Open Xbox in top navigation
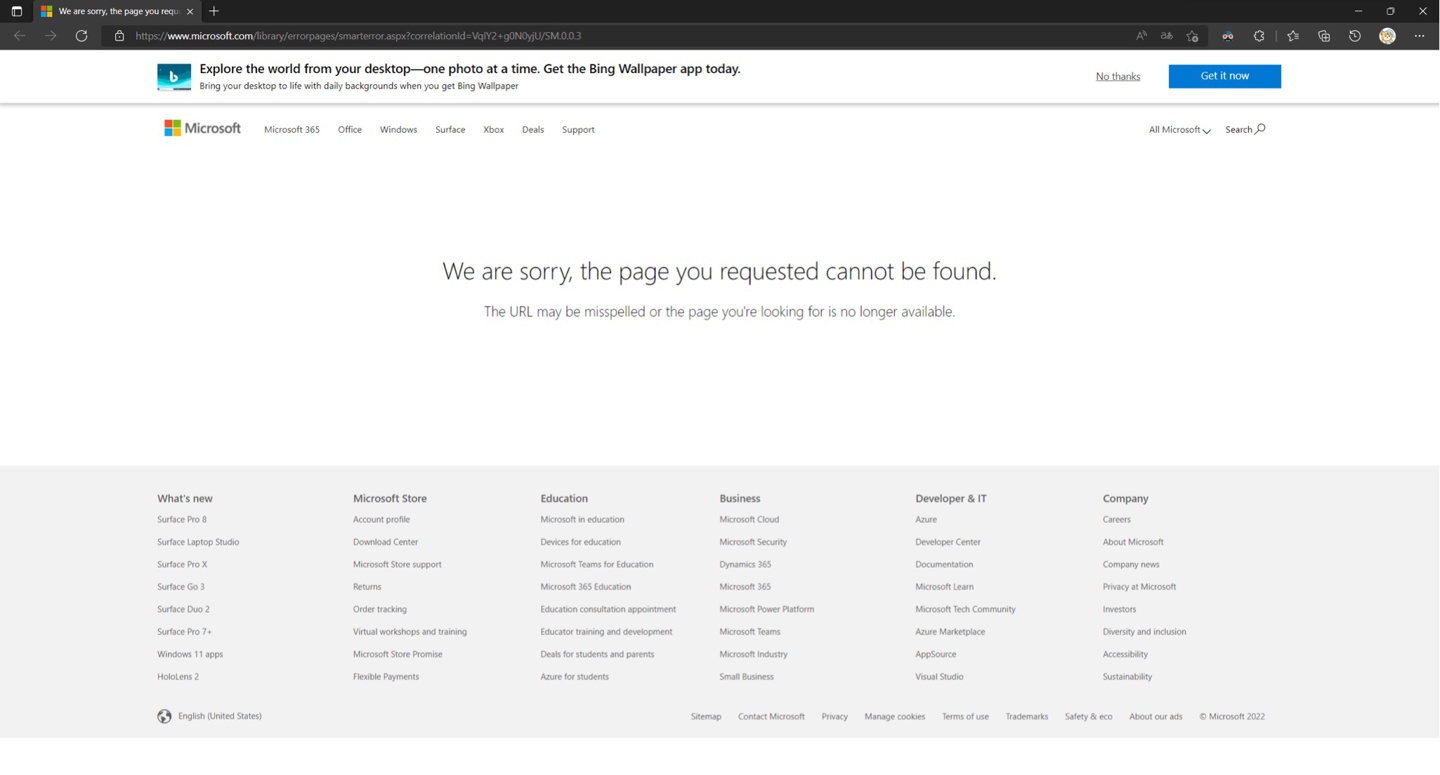The height and width of the screenshot is (775, 1440). (494, 130)
